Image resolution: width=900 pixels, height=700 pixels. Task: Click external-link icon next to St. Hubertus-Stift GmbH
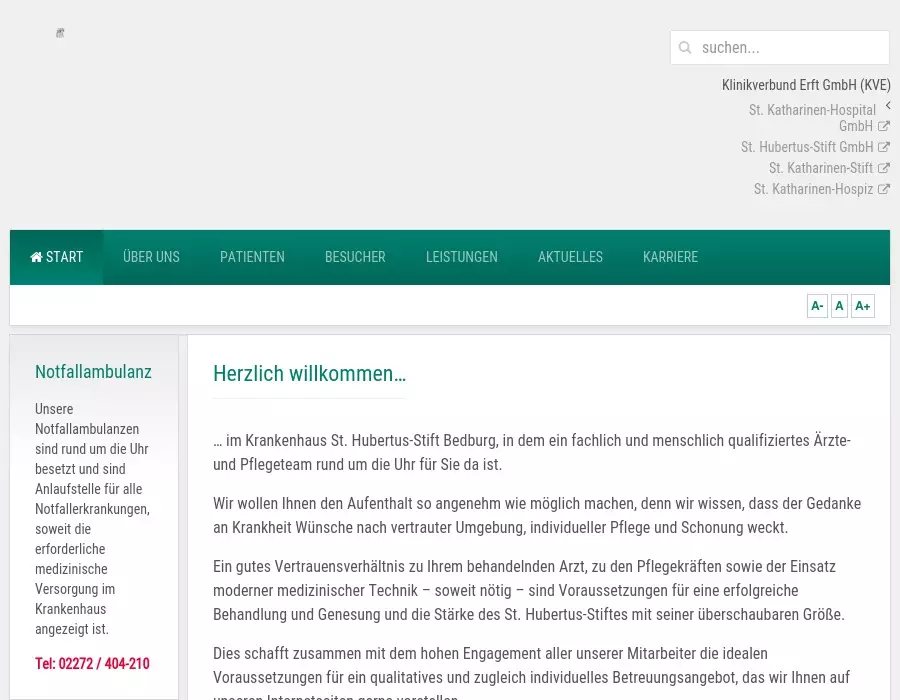click(884, 147)
